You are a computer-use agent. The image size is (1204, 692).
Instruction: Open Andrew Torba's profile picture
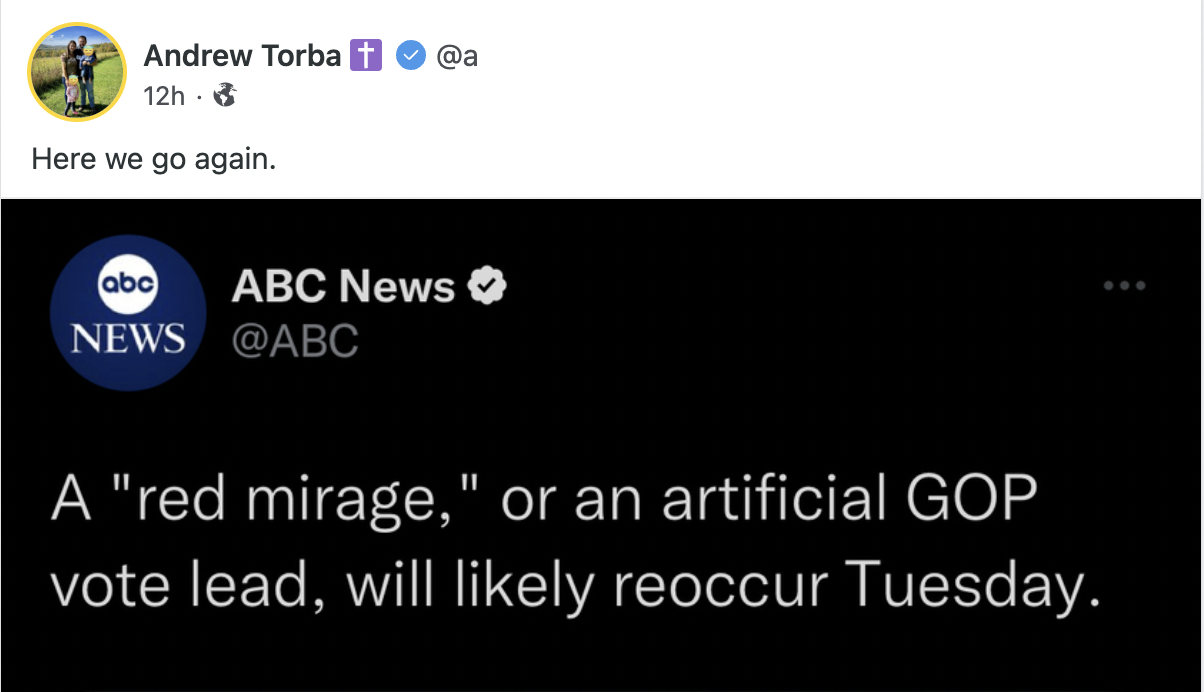tap(77, 71)
